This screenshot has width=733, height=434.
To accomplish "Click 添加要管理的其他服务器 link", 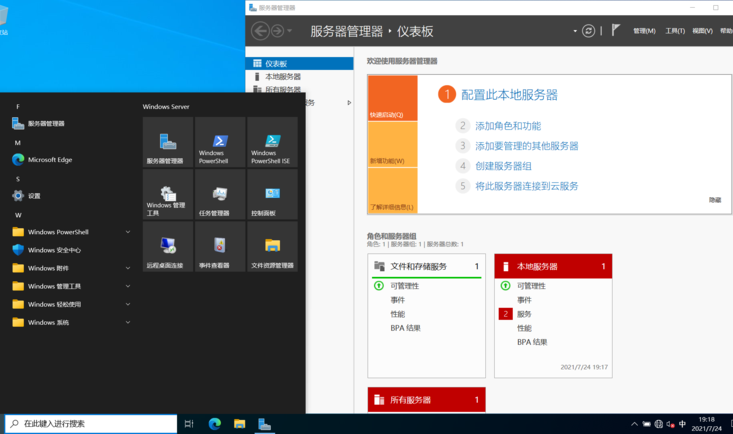I will [526, 146].
